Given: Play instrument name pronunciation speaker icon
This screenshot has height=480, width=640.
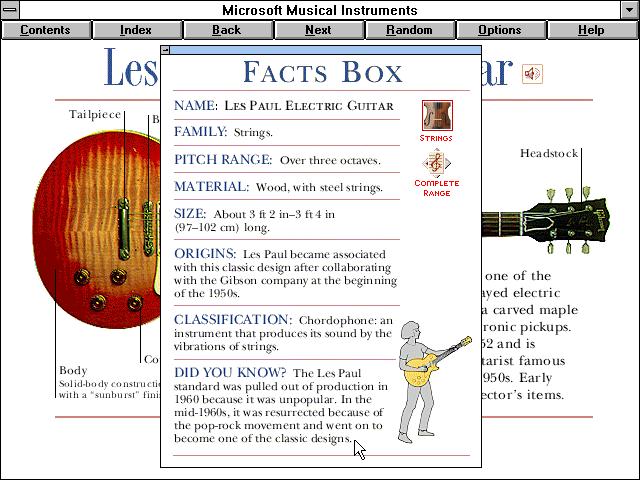Looking at the screenshot, I should point(532,74).
